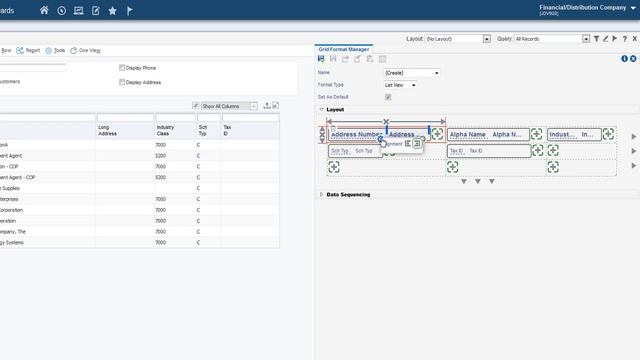This screenshot has width=640, height=360.
Task: Click the right arrow beside third layout row
Action: 633,166
